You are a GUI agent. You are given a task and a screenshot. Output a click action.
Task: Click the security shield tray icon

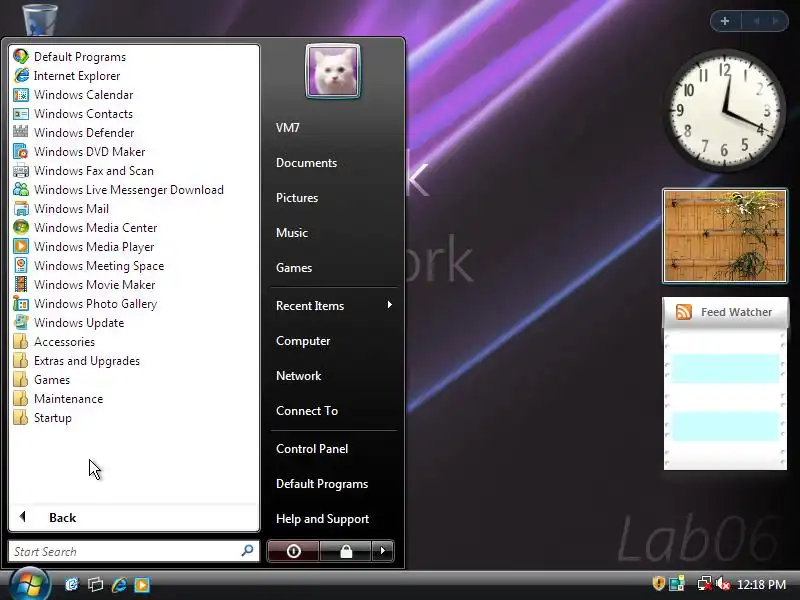(659, 584)
